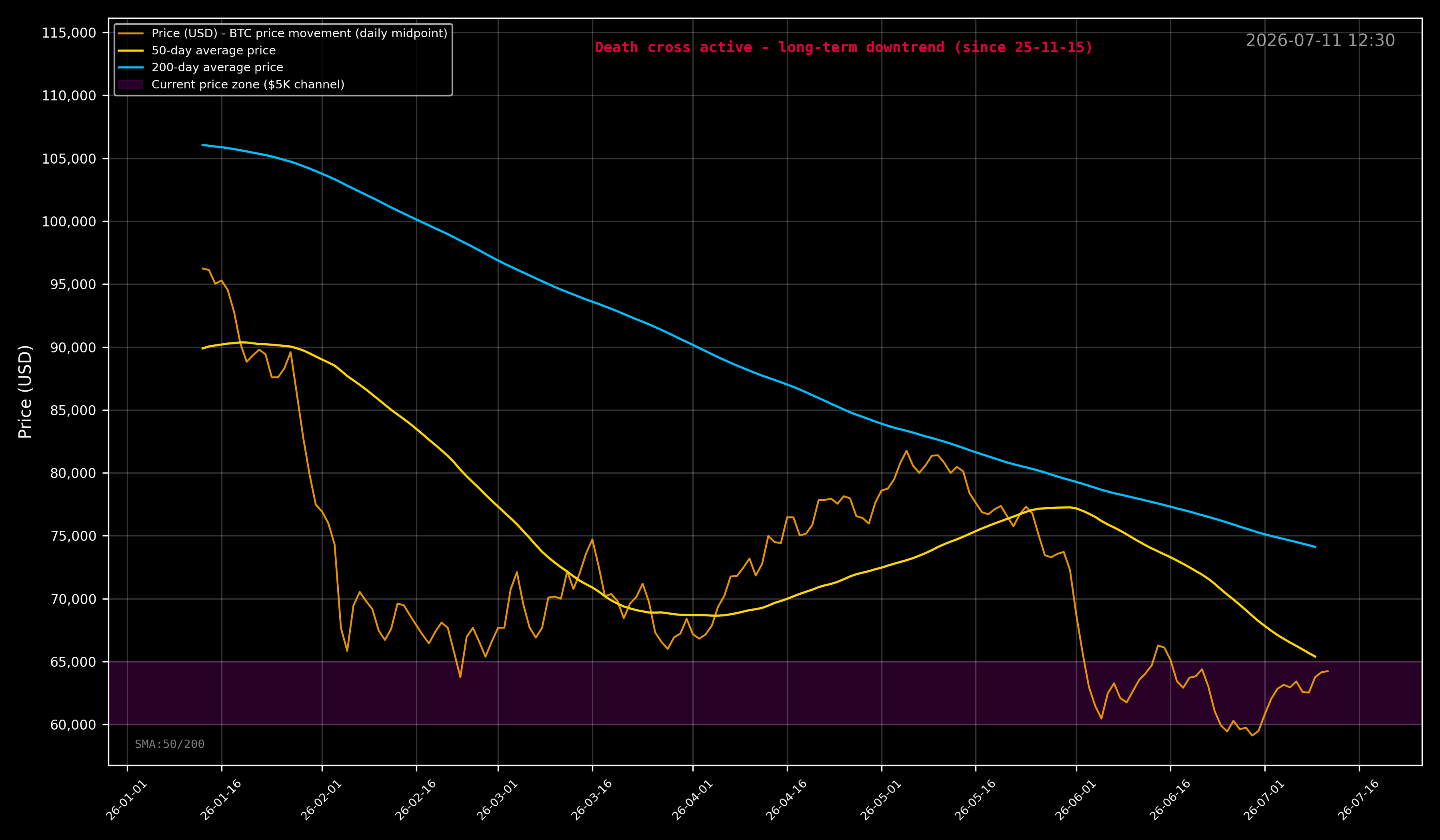Click the 'Current price zone ($5K channel)' legend label
The height and width of the screenshot is (840, 1440).
(248, 84)
